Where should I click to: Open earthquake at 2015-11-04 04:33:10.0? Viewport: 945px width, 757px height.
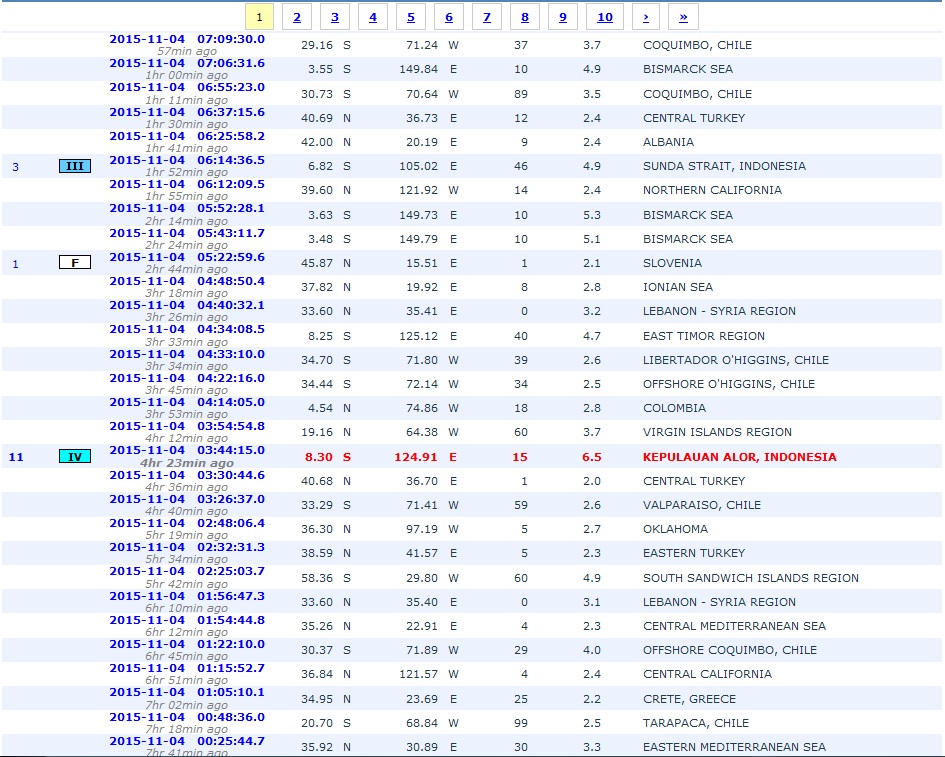[x=187, y=354]
